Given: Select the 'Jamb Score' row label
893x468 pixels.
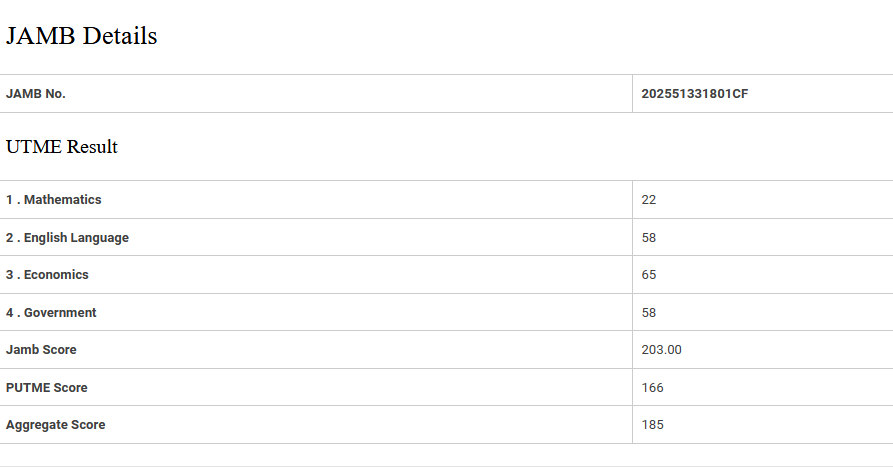Looking at the screenshot, I should click(41, 350).
